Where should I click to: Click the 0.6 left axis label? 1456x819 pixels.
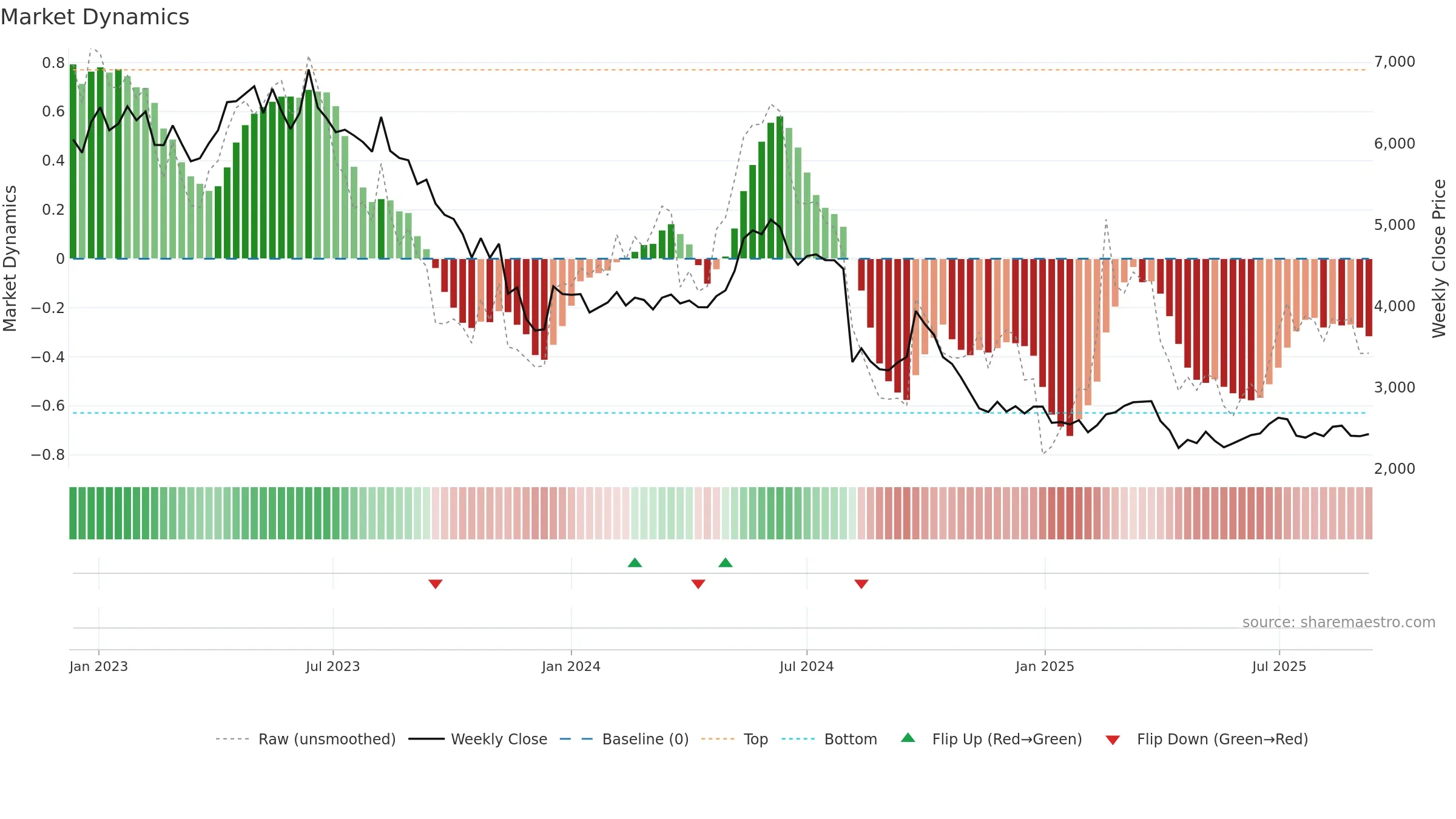click(x=53, y=112)
